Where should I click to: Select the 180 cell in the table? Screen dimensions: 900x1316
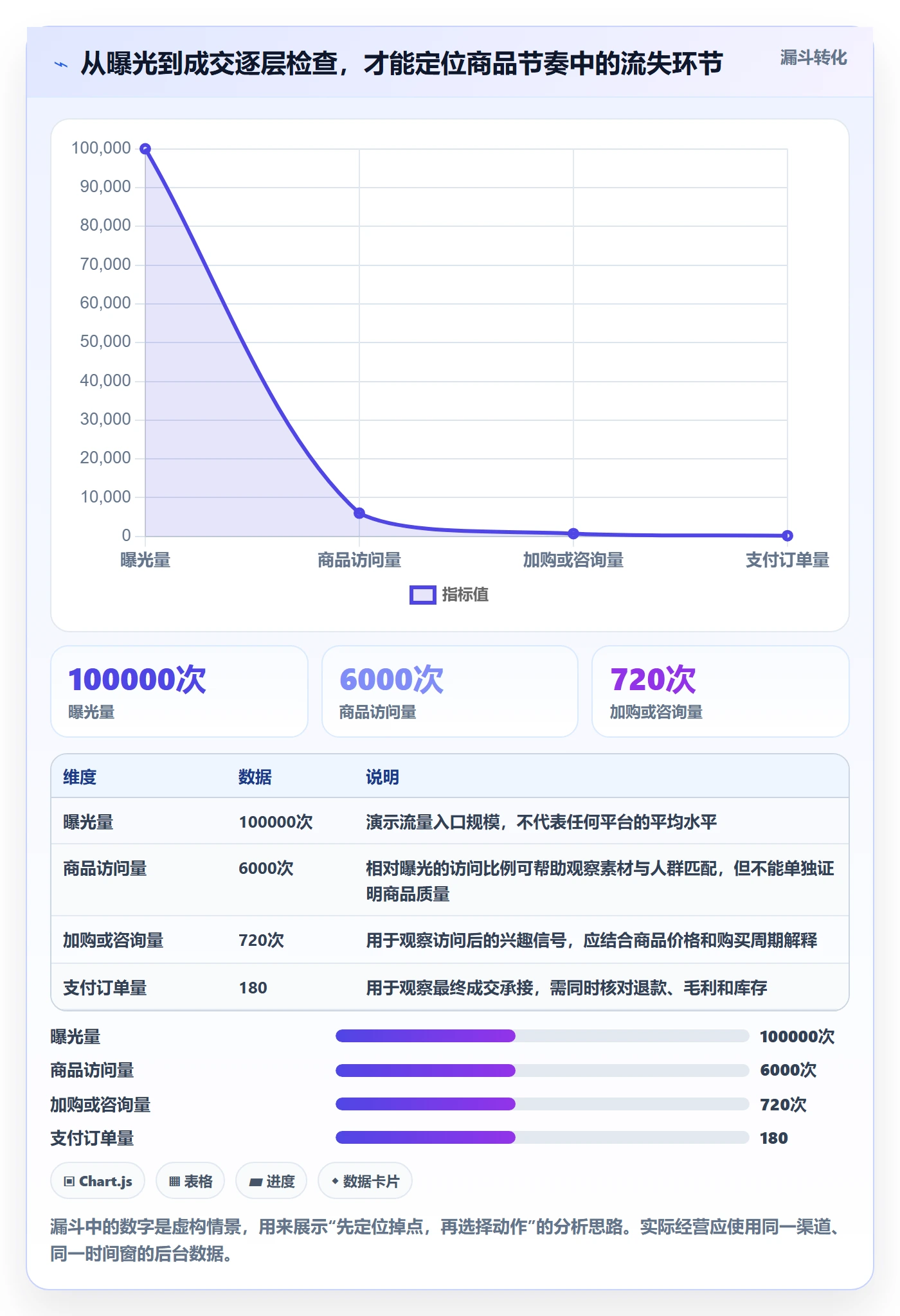(x=253, y=988)
